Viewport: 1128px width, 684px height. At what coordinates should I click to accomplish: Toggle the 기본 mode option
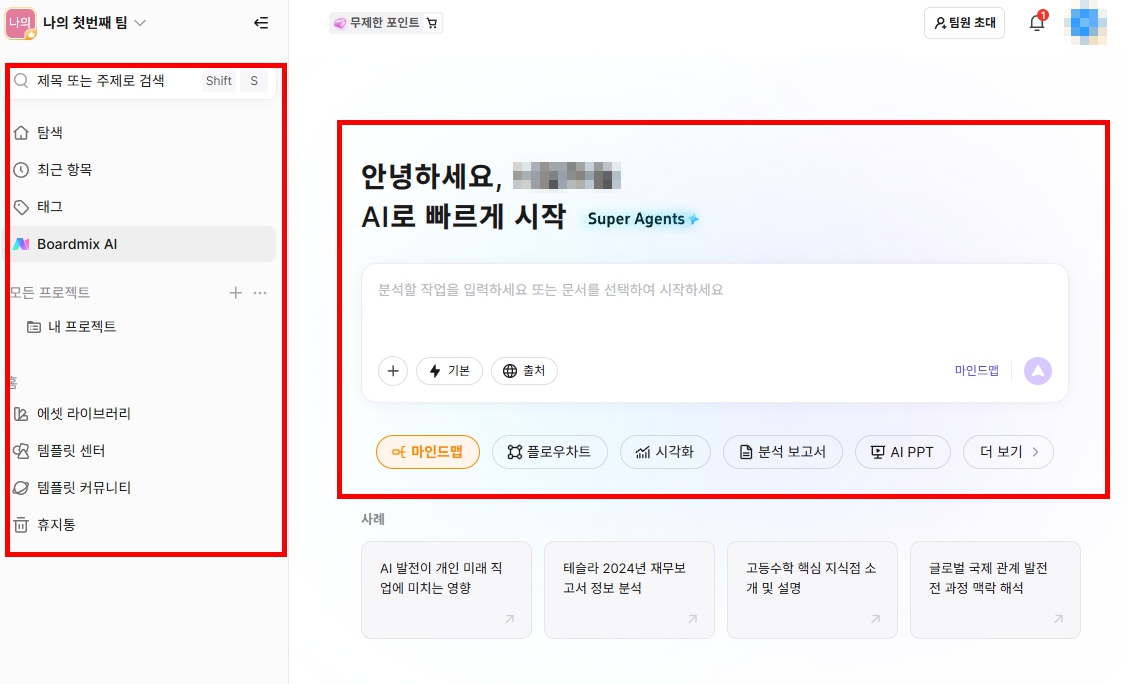pyautogui.click(x=449, y=370)
